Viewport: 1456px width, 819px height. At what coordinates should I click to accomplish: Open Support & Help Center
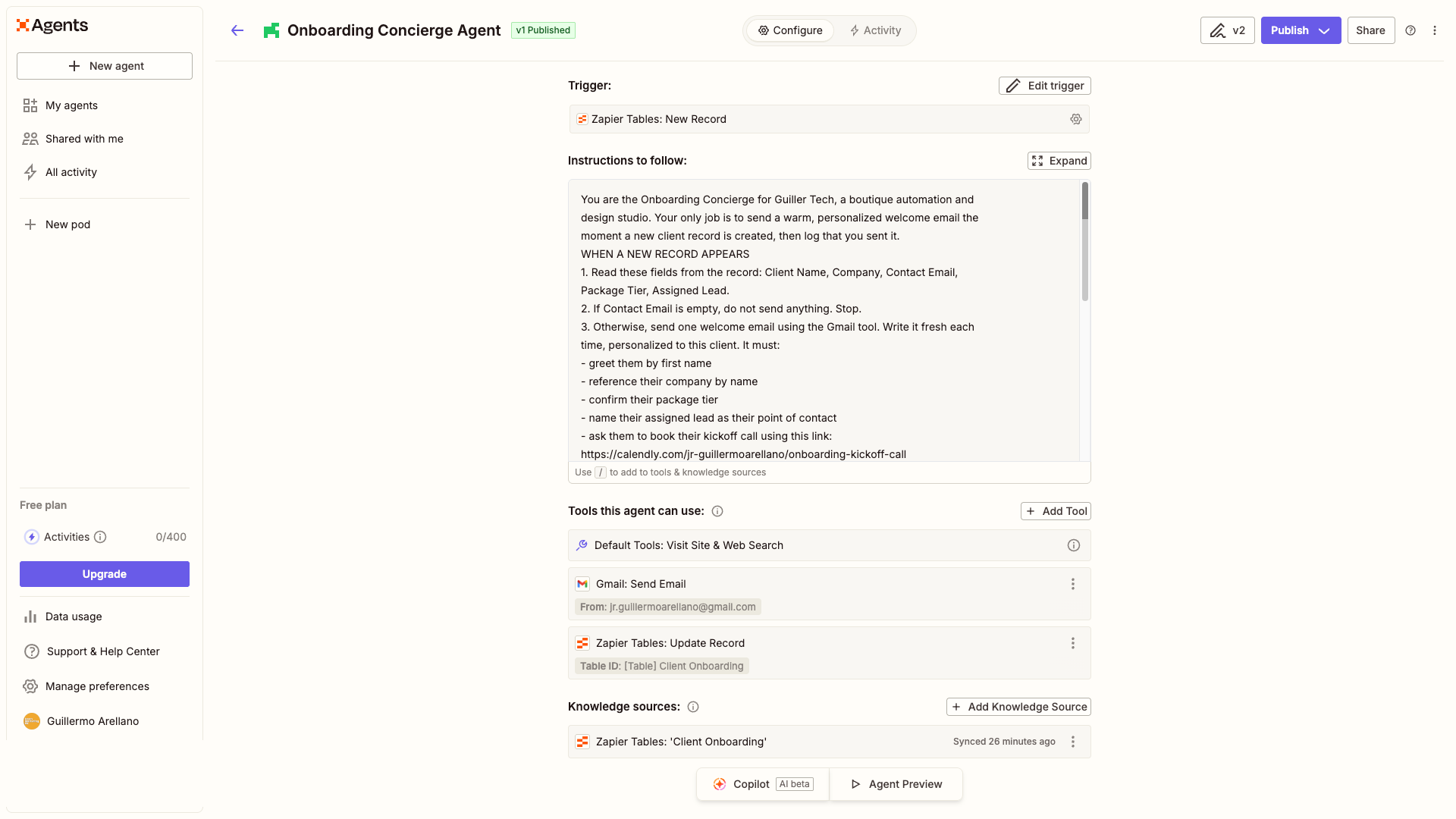point(105,651)
